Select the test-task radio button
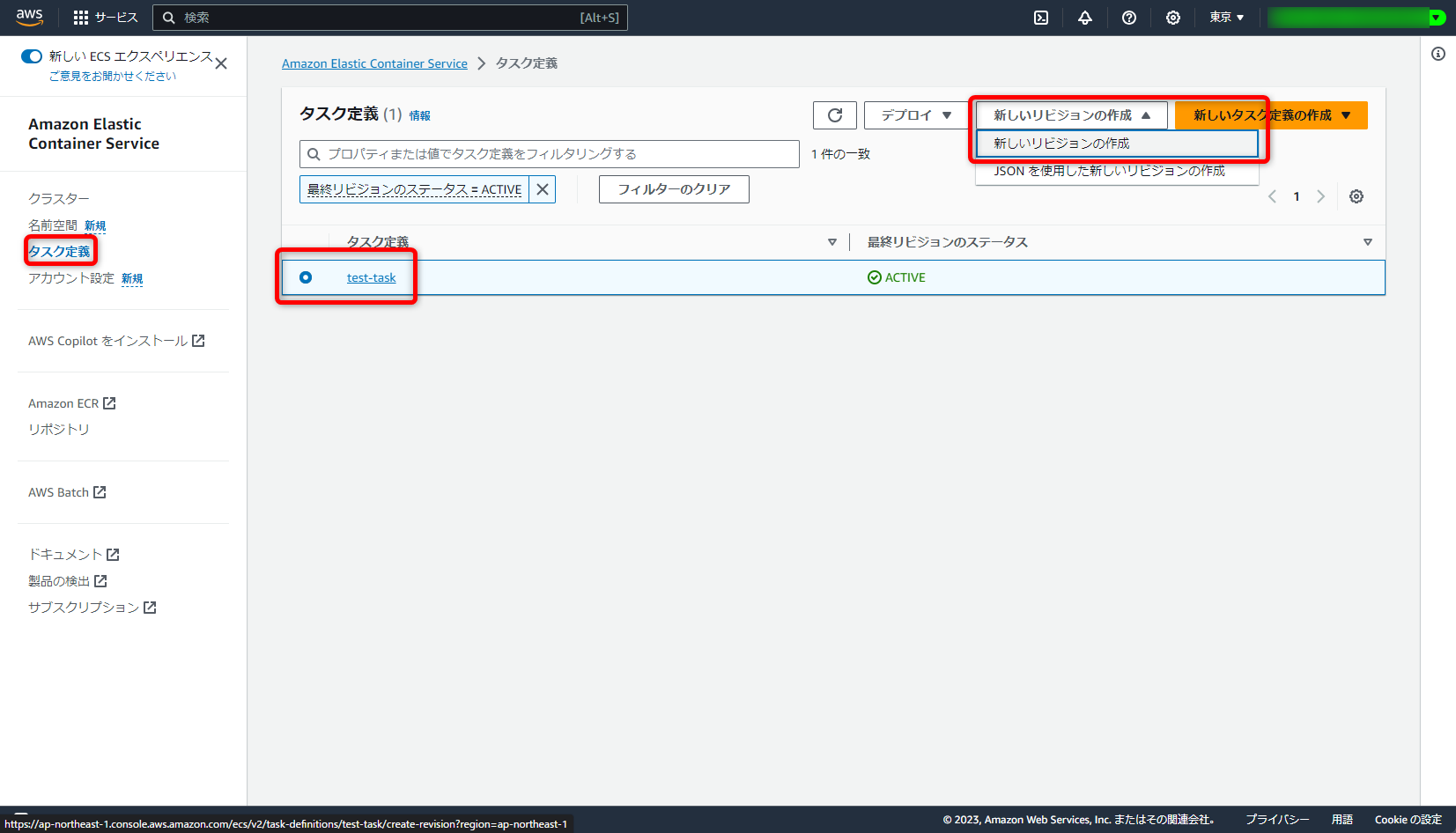 306,276
